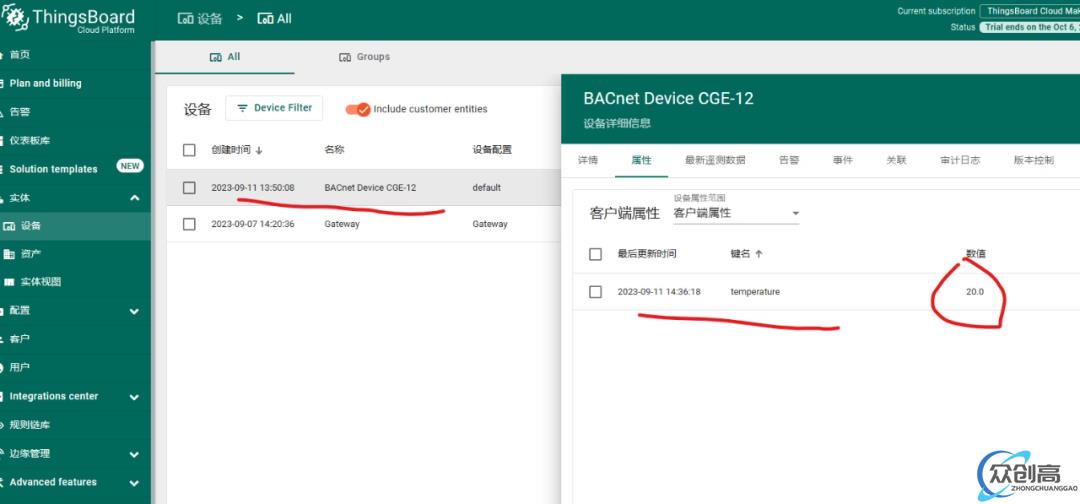Image resolution: width=1080 pixels, height=504 pixels.
Task: Open 规则链库 rule chains item
Action: pyautogui.click(x=30, y=425)
